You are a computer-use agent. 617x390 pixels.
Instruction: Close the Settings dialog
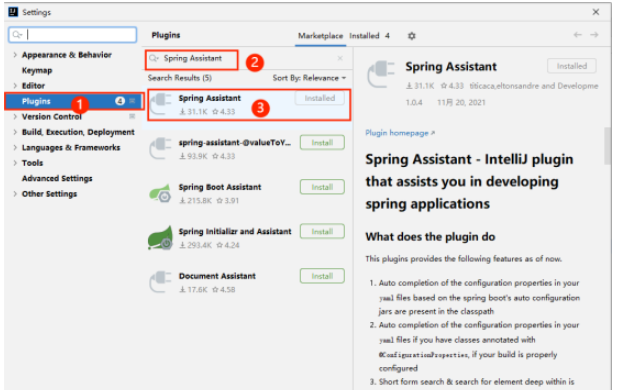point(596,12)
